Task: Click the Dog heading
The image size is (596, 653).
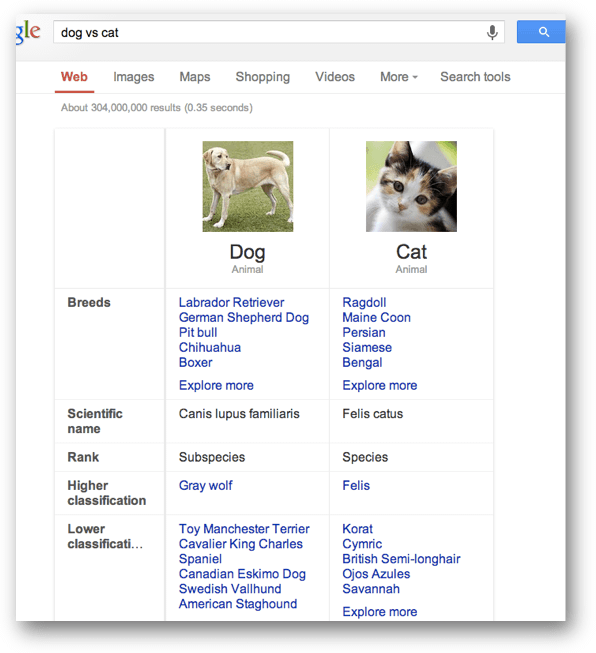Action: (x=247, y=252)
